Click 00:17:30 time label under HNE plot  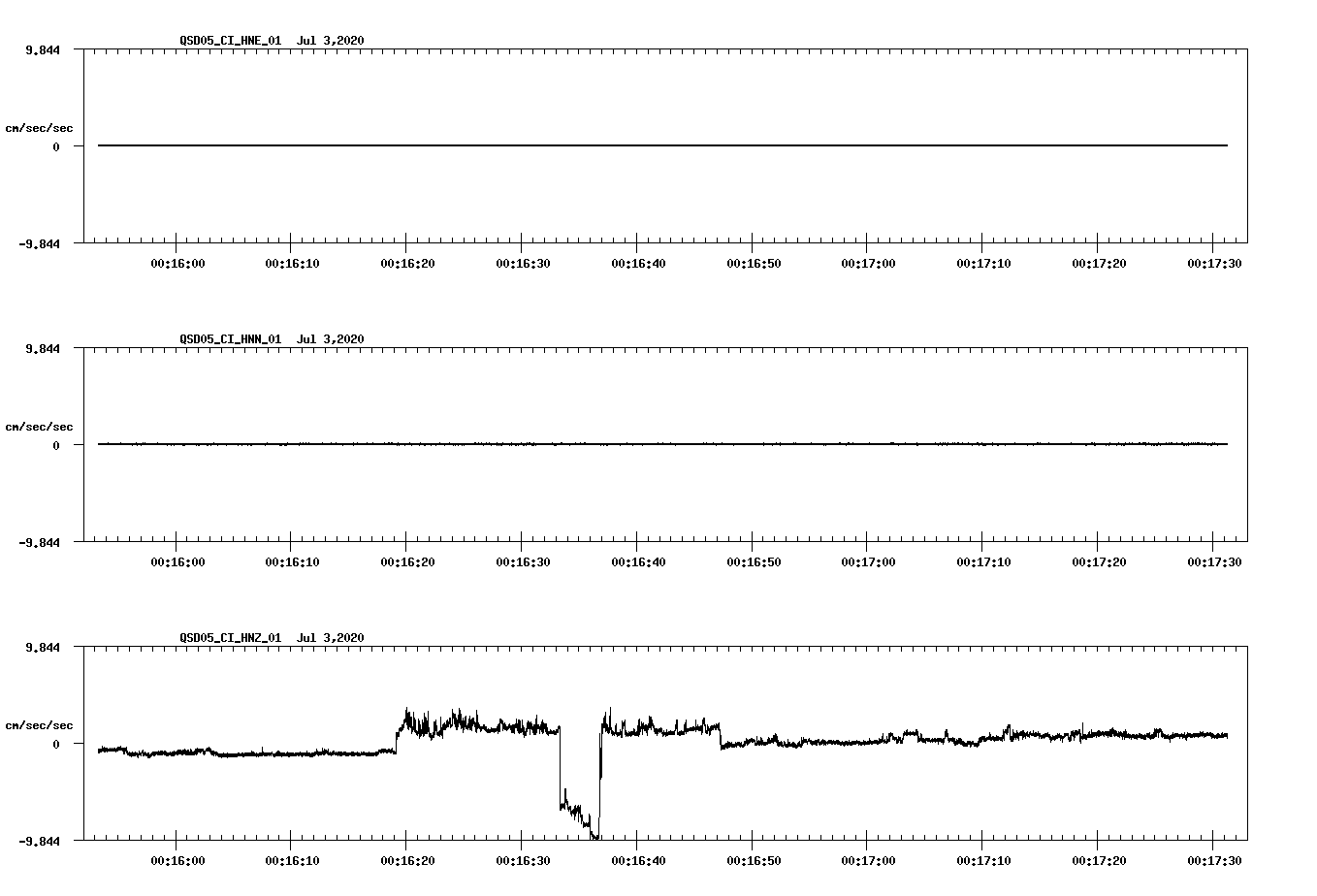click(x=1213, y=263)
